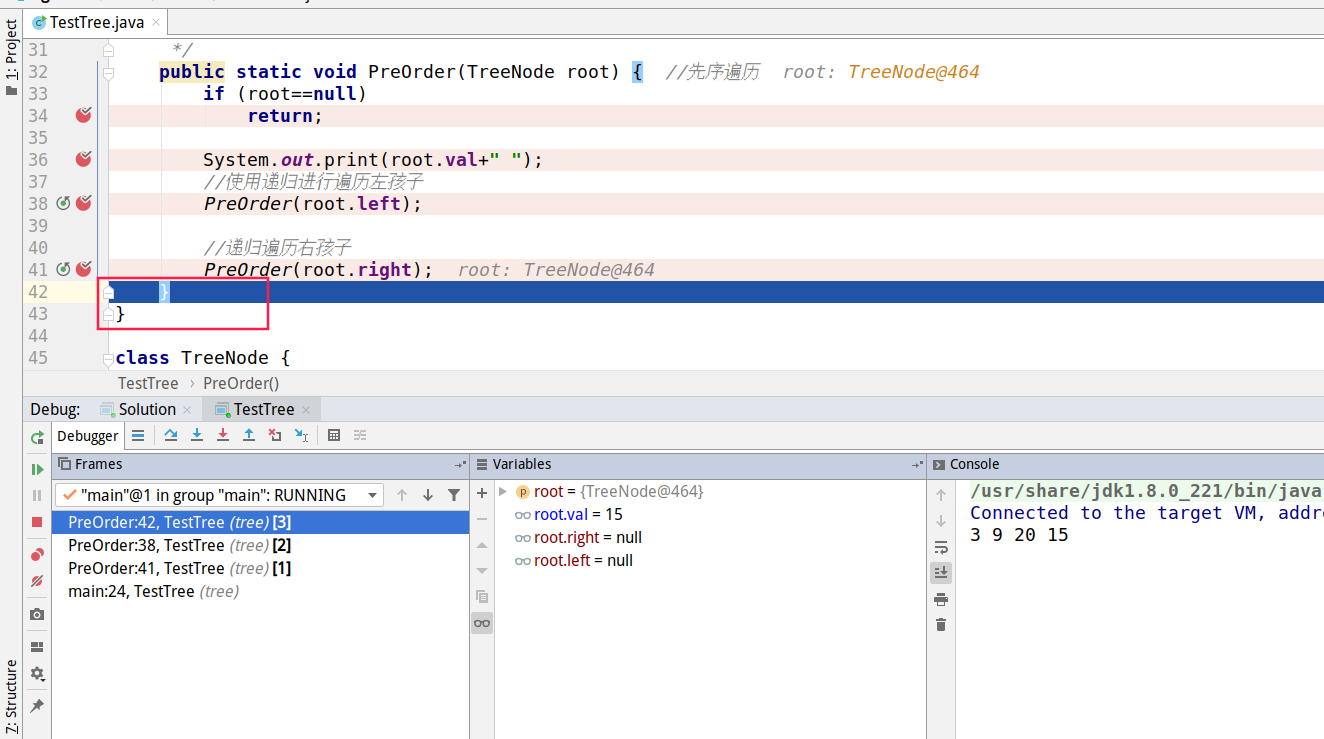Duplicate the selected watch
1324x739 pixels.
482,596
